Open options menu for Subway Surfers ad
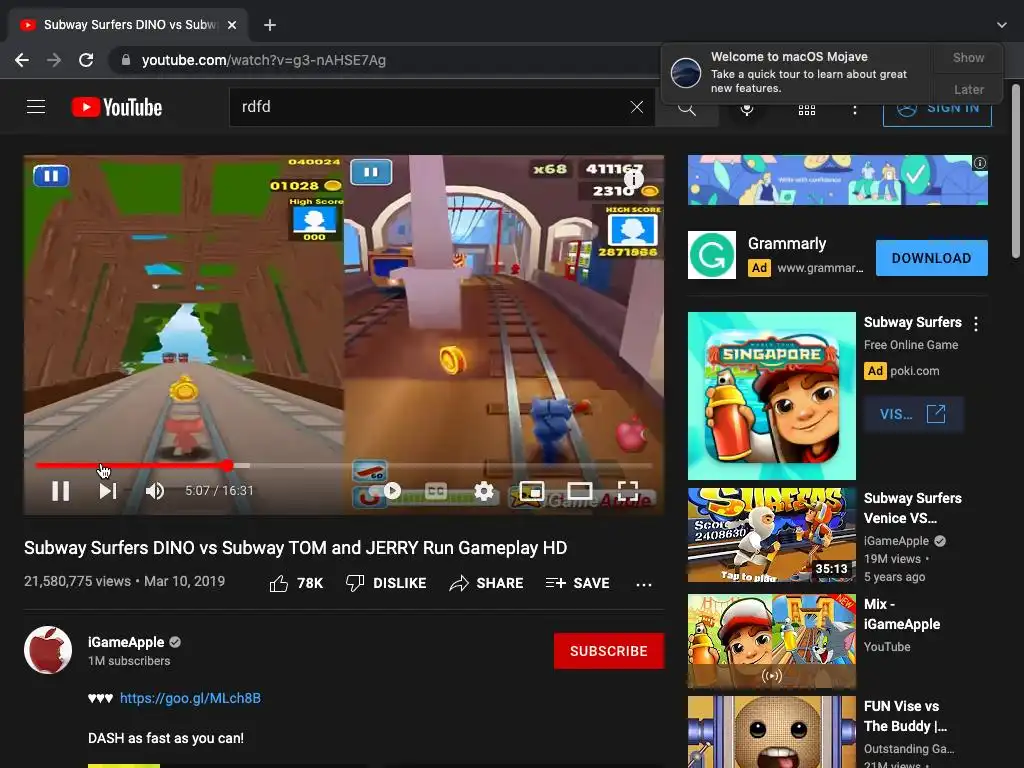Image resolution: width=1024 pixels, height=768 pixels. pyautogui.click(x=976, y=324)
